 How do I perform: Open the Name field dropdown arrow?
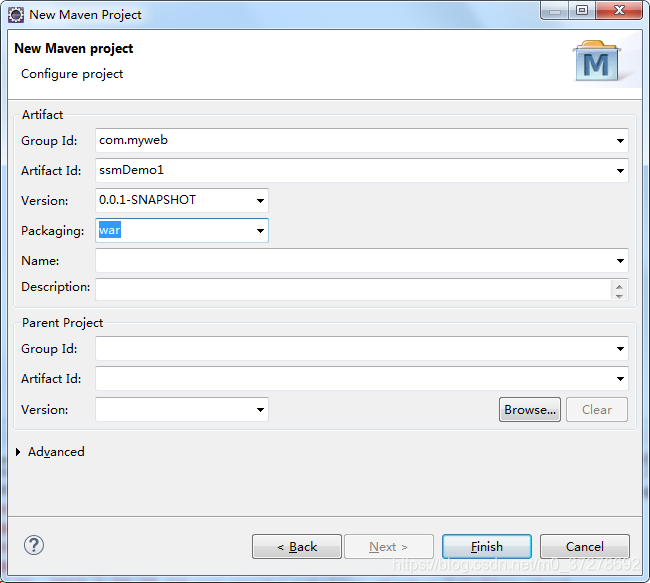coord(620,261)
